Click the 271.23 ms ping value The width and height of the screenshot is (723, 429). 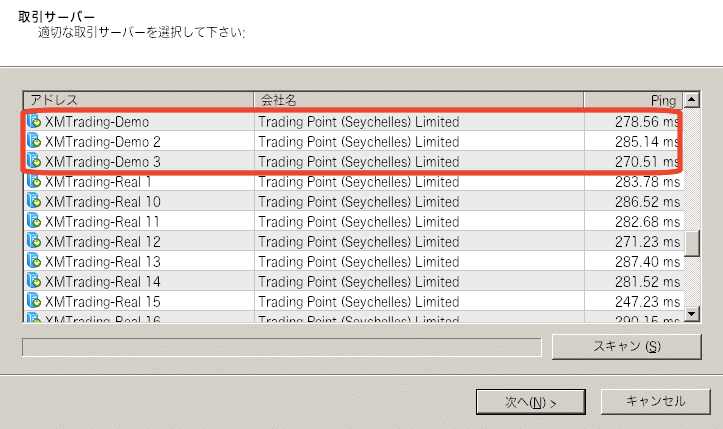click(x=647, y=242)
